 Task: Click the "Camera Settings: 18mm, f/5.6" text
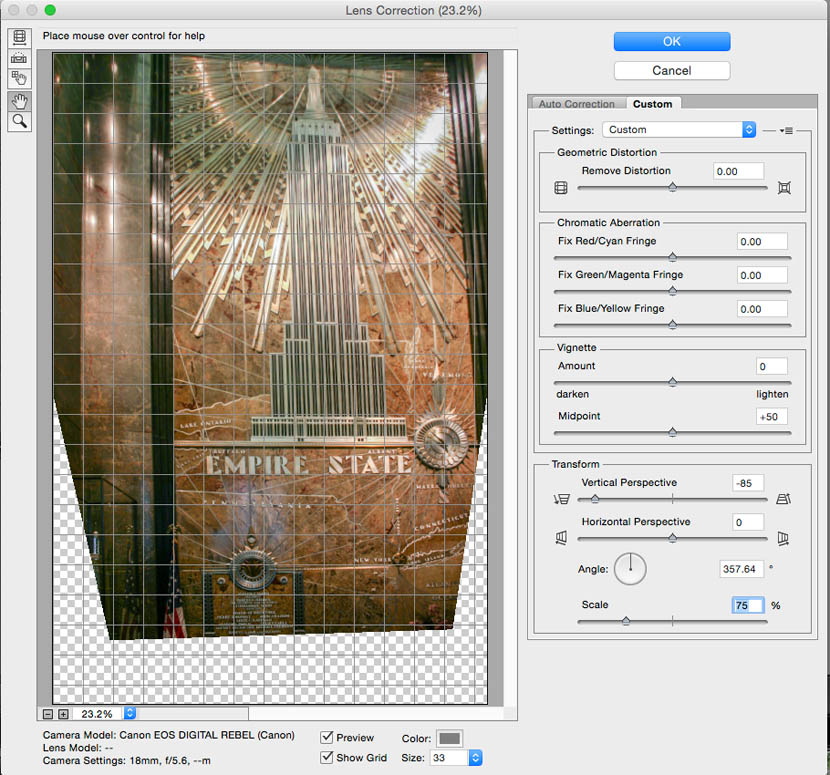click(x=127, y=761)
